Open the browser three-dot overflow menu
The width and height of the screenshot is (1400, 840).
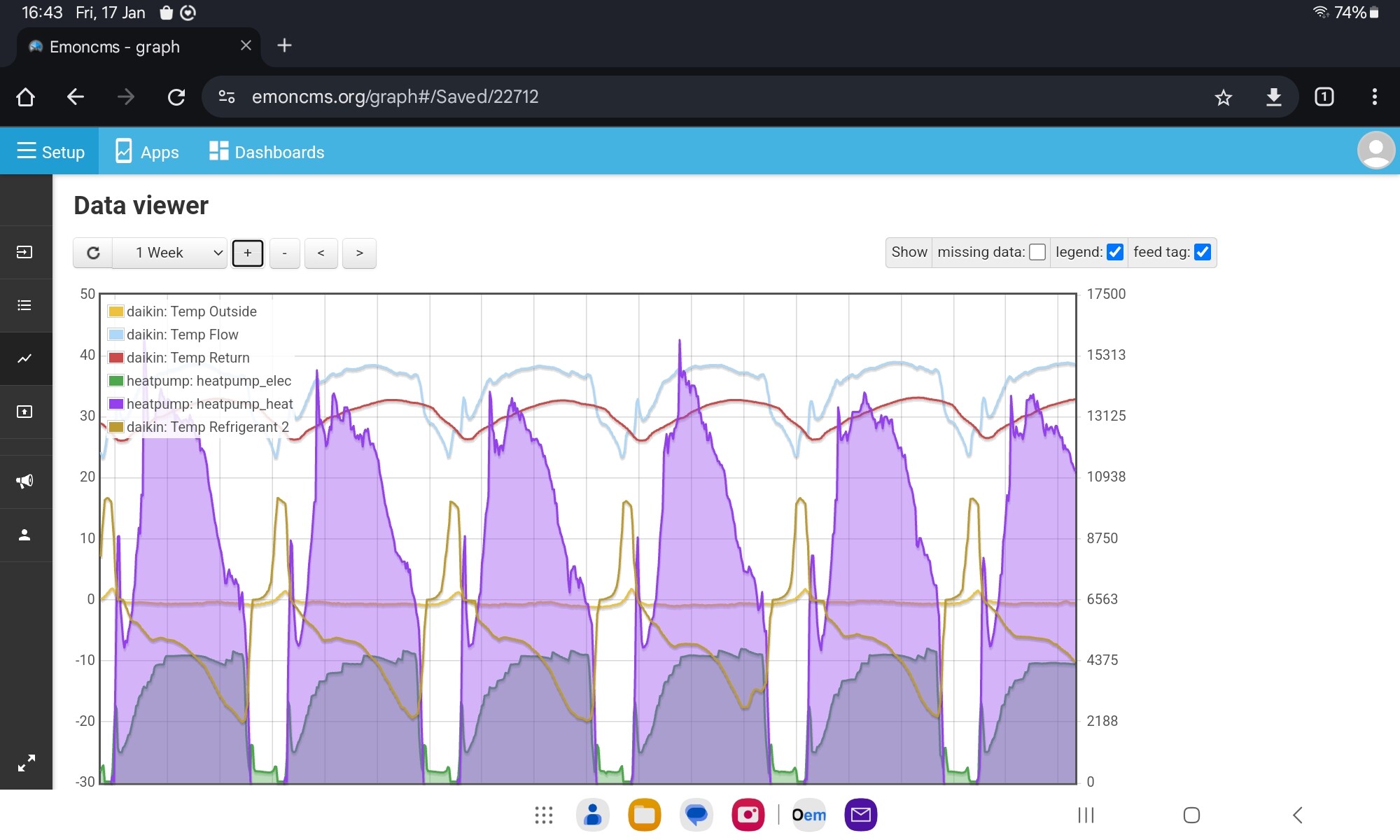[x=1375, y=97]
